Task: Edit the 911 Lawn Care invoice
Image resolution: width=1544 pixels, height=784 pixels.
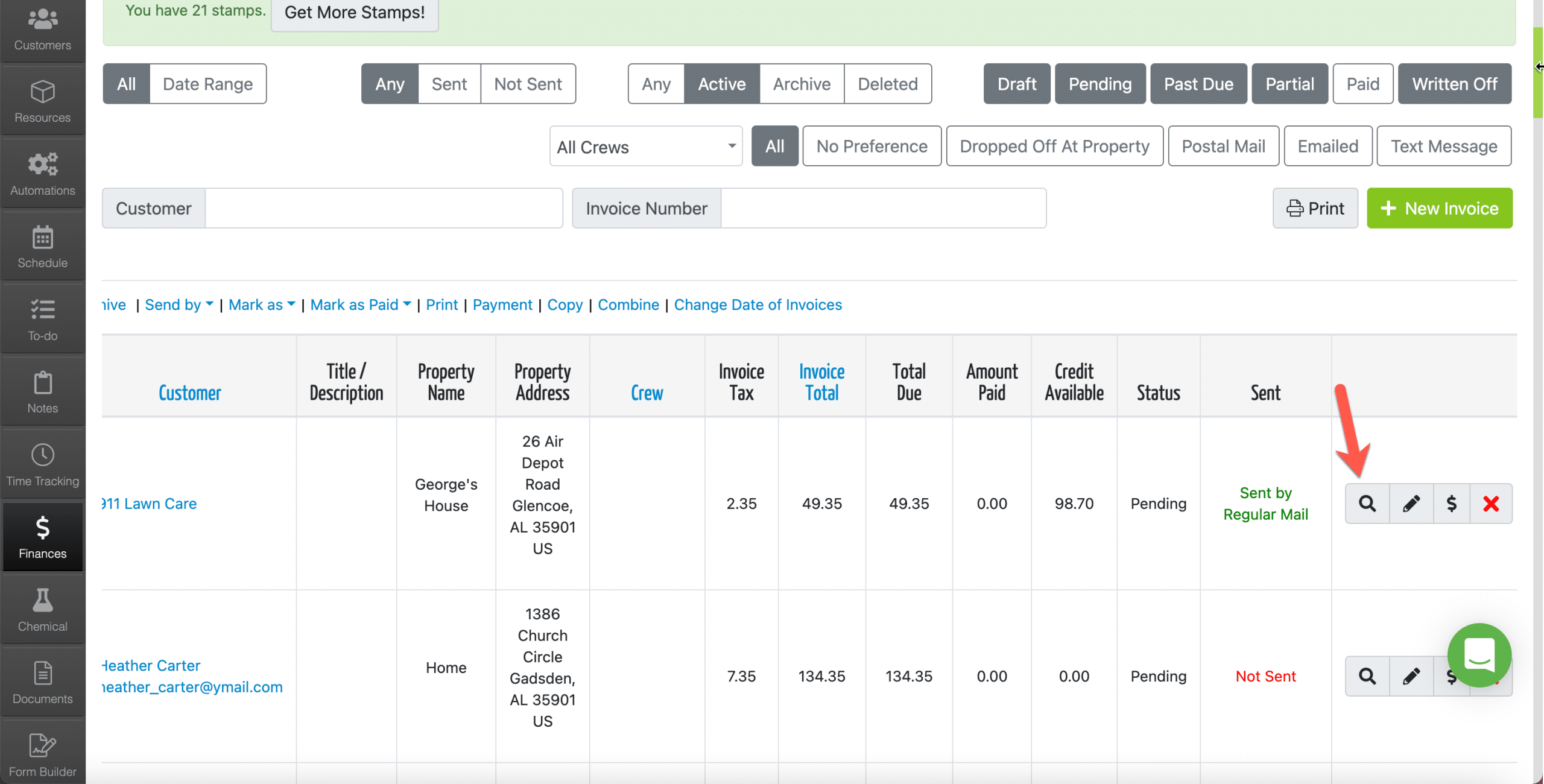Action: point(1411,504)
